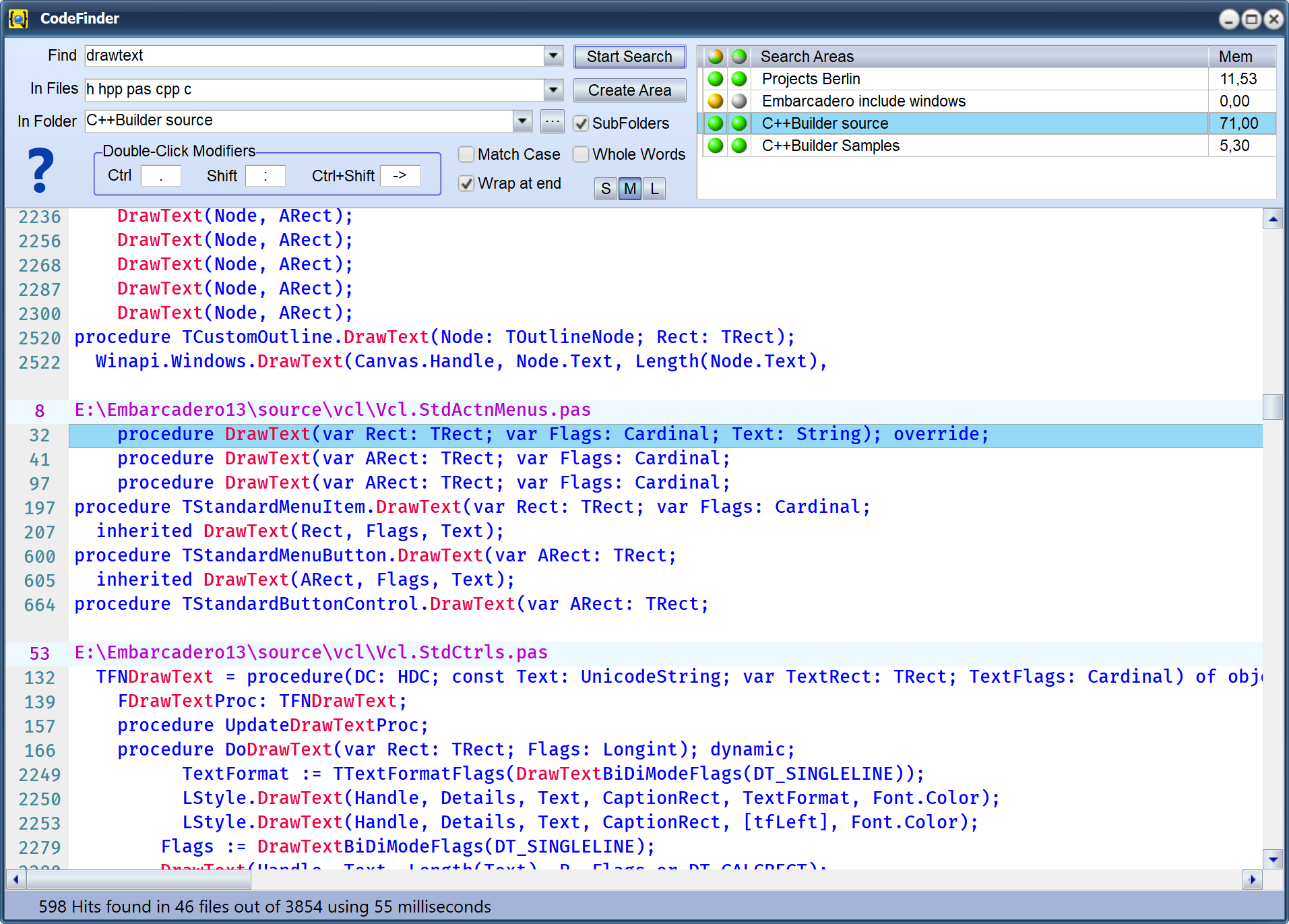Click the vertical scrollbar up arrow
Image resolution: width=1289 pixels, height=924 pixels.
1272,219
